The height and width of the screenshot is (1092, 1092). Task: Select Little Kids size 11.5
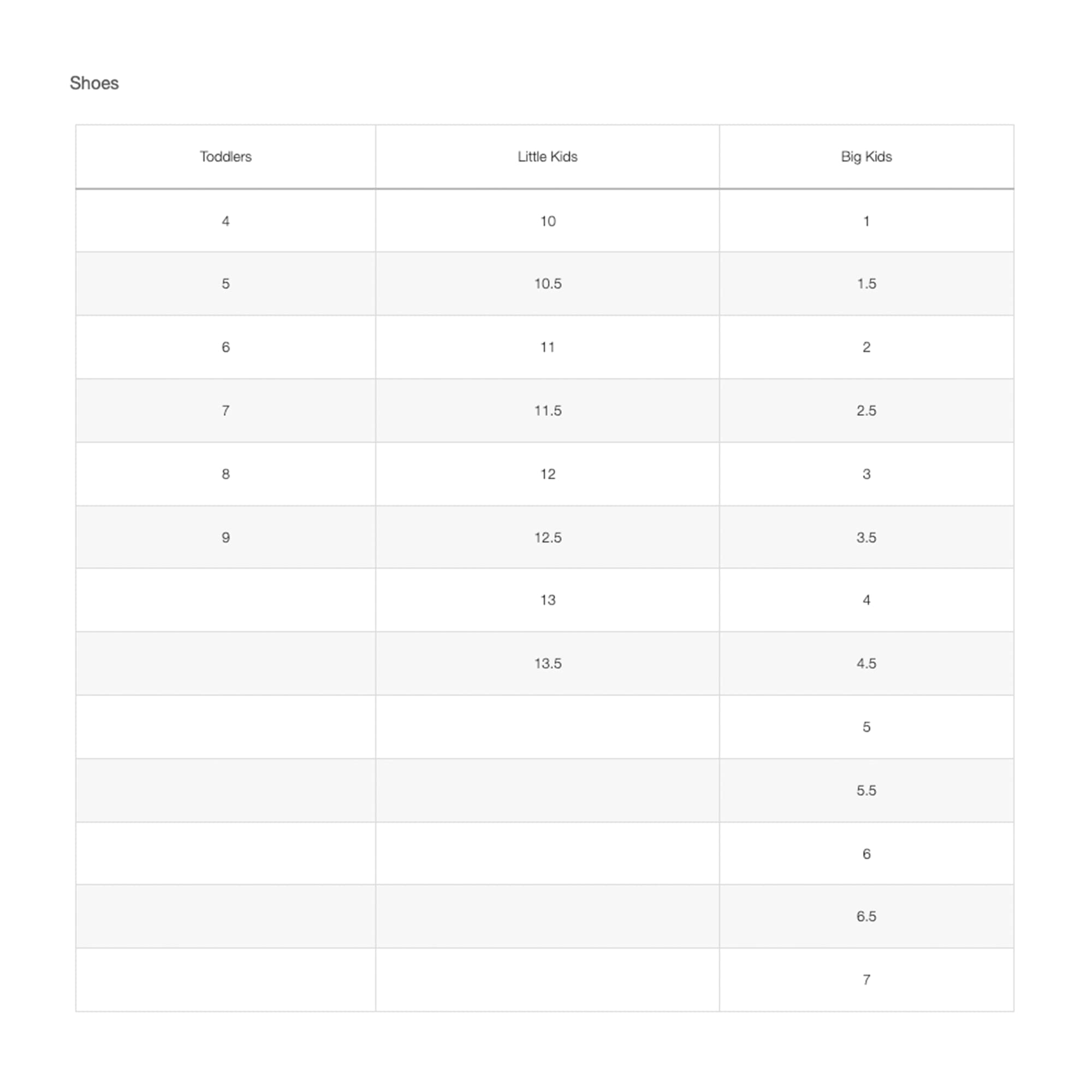coord(547,411)
